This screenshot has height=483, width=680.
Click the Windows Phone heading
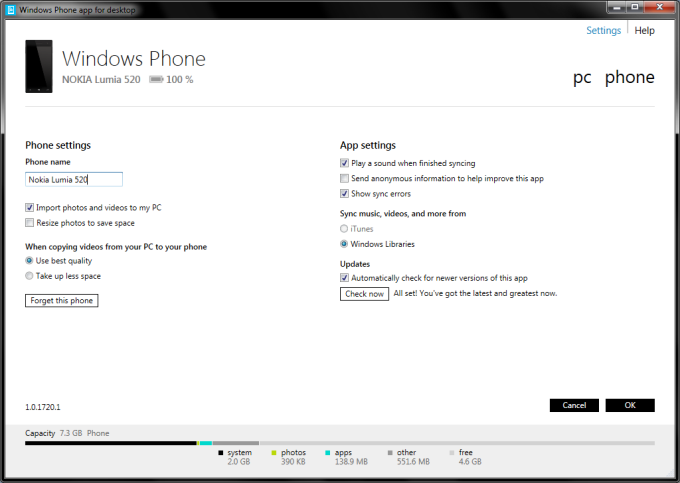pyautogui.click(x=134, y=59)
